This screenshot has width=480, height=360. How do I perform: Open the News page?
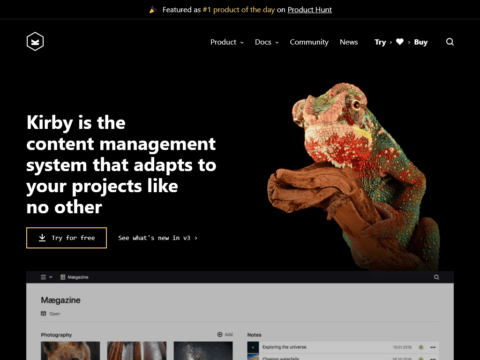(x=349, y=42)
